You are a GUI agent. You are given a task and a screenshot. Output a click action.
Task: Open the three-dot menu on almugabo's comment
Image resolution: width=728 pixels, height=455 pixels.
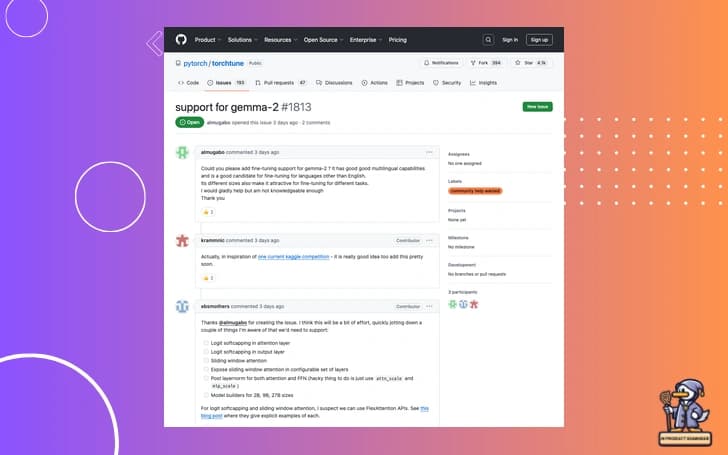(x=429, y=152)
